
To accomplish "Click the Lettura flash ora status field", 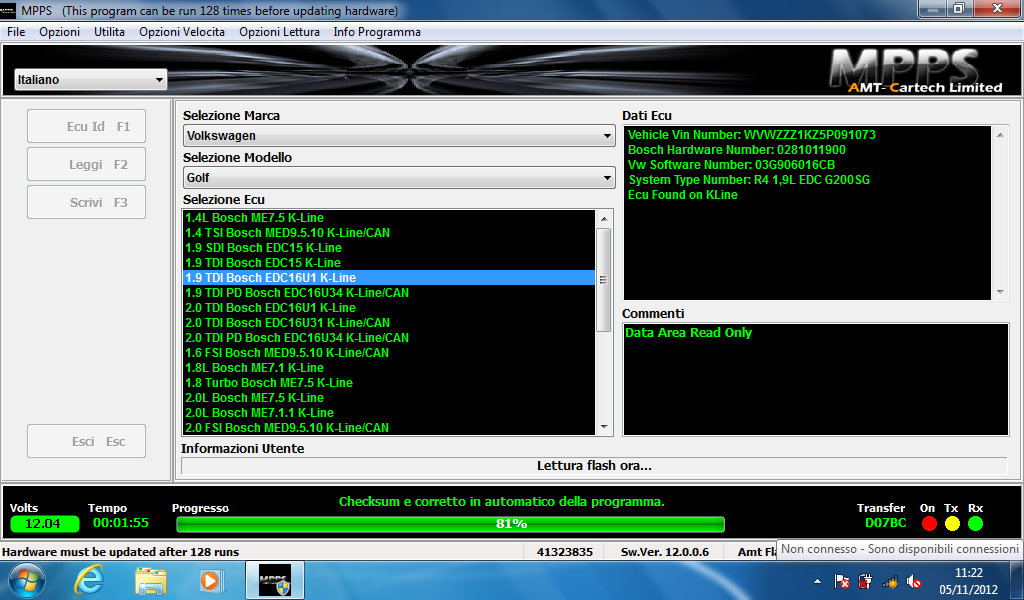I will [x=594, y=466].
